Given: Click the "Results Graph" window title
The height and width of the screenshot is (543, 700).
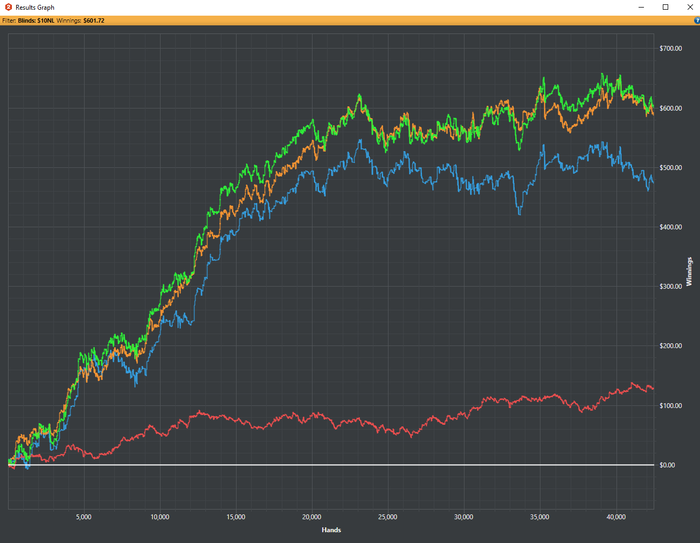Looking at the screenshot, I should (x=35, y=7).
